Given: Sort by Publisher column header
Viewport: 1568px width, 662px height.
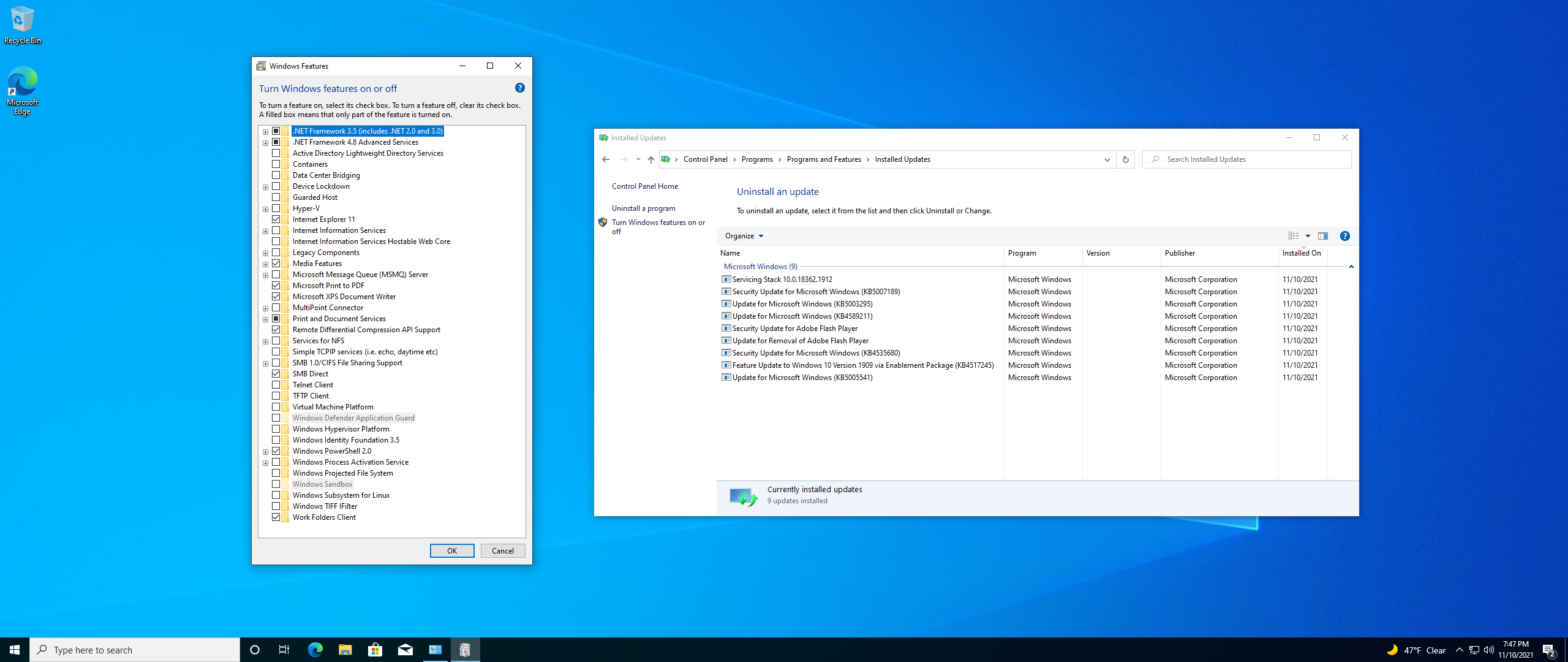Looking at the screenshot, I should click(x=1219, y=253).
